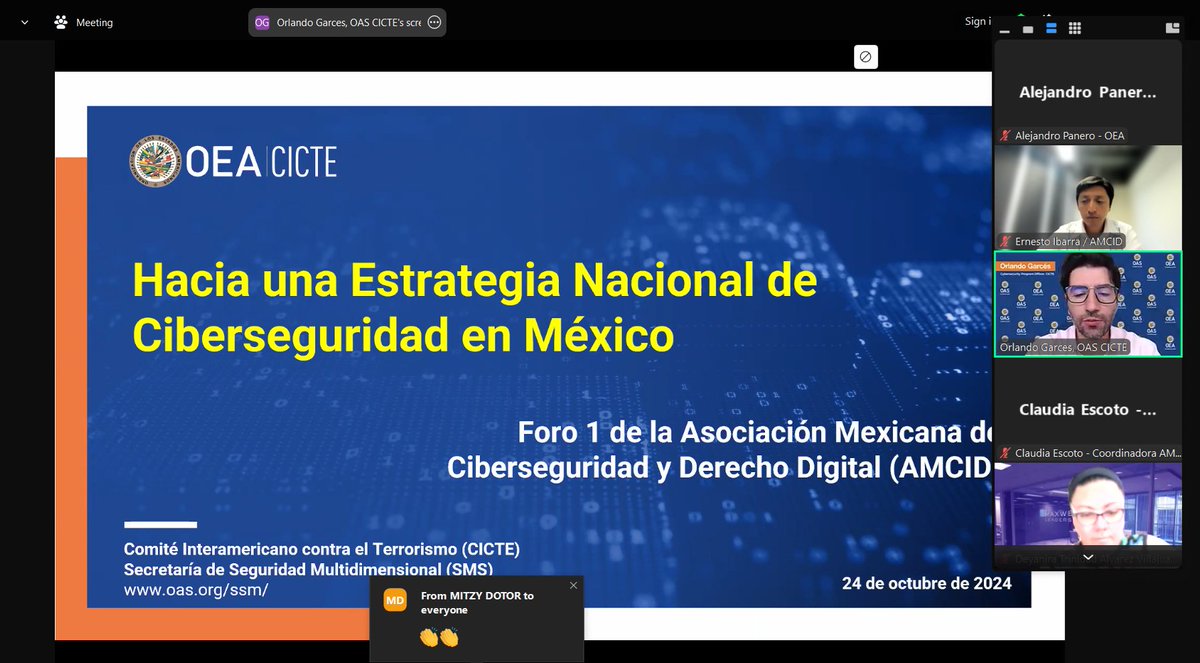
Task: Switch to single-video thumbnail view
Action: tap(1028, 29)
